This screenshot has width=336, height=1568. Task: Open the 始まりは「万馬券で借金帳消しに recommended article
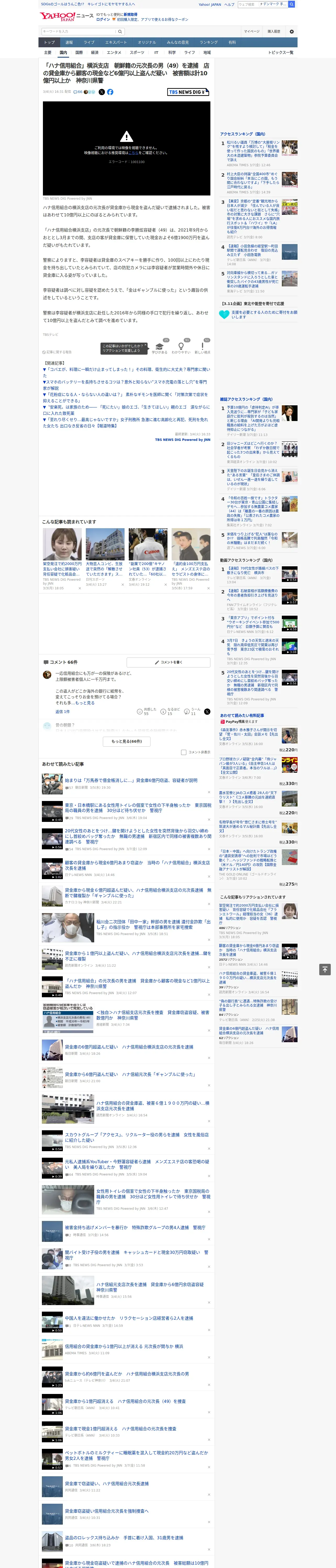[x=131, y=780]
